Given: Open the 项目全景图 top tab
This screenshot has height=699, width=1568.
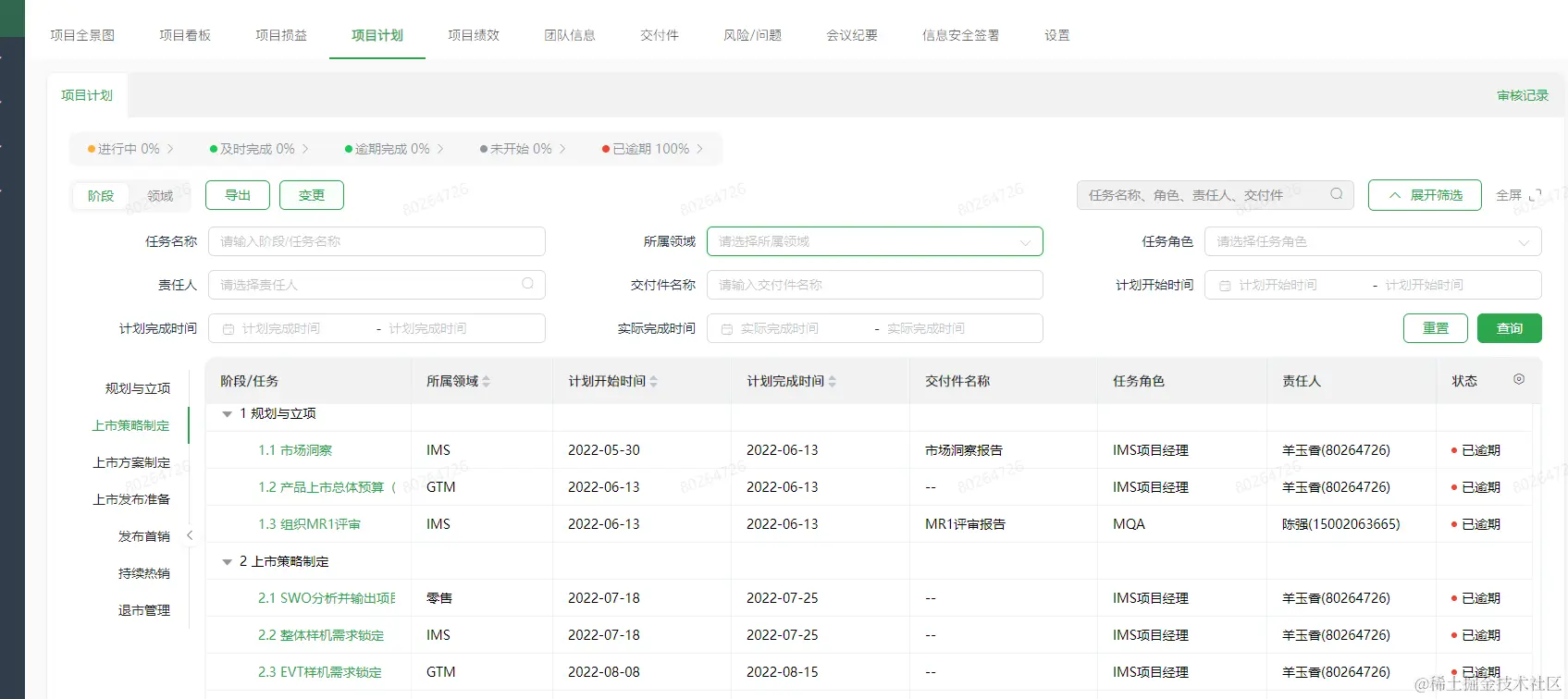Looking at the screenshot, I should (82, 35).
